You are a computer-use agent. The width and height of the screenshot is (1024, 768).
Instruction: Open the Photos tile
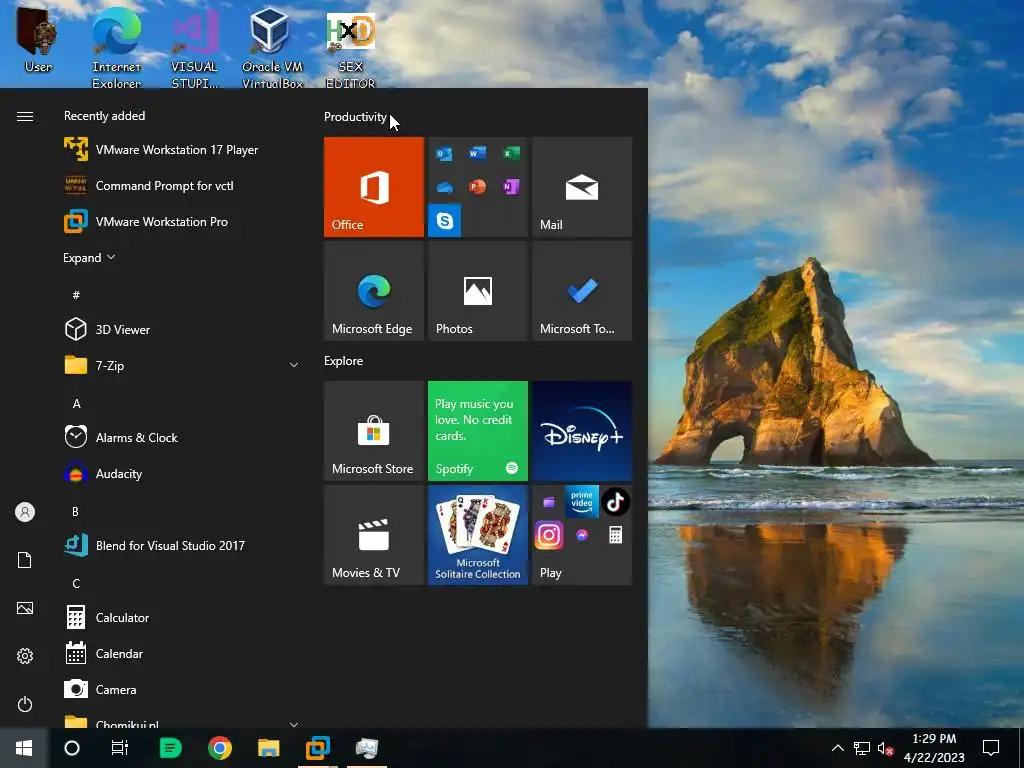(x=477, y=291)
